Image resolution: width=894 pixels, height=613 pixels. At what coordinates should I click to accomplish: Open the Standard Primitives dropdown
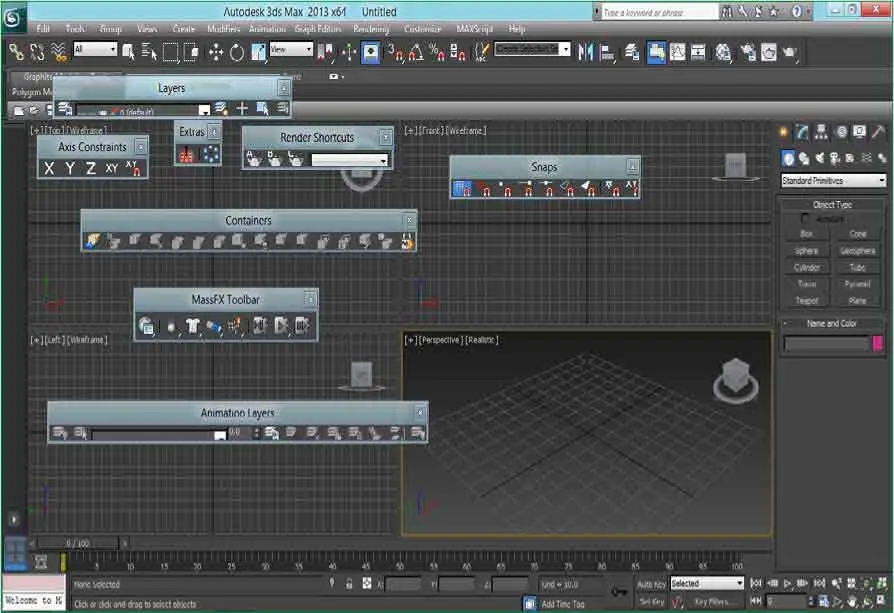click(833, 181)
